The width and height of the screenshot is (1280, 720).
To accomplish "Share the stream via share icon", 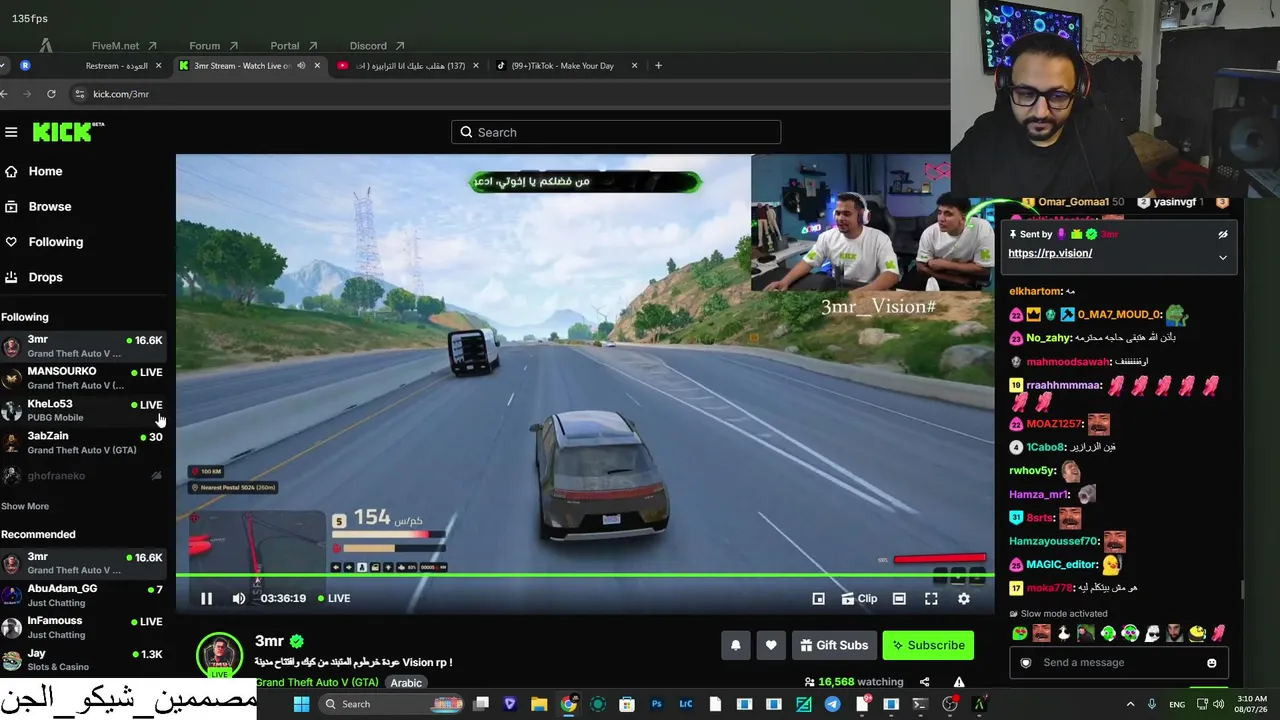I will tap(924, 682).
